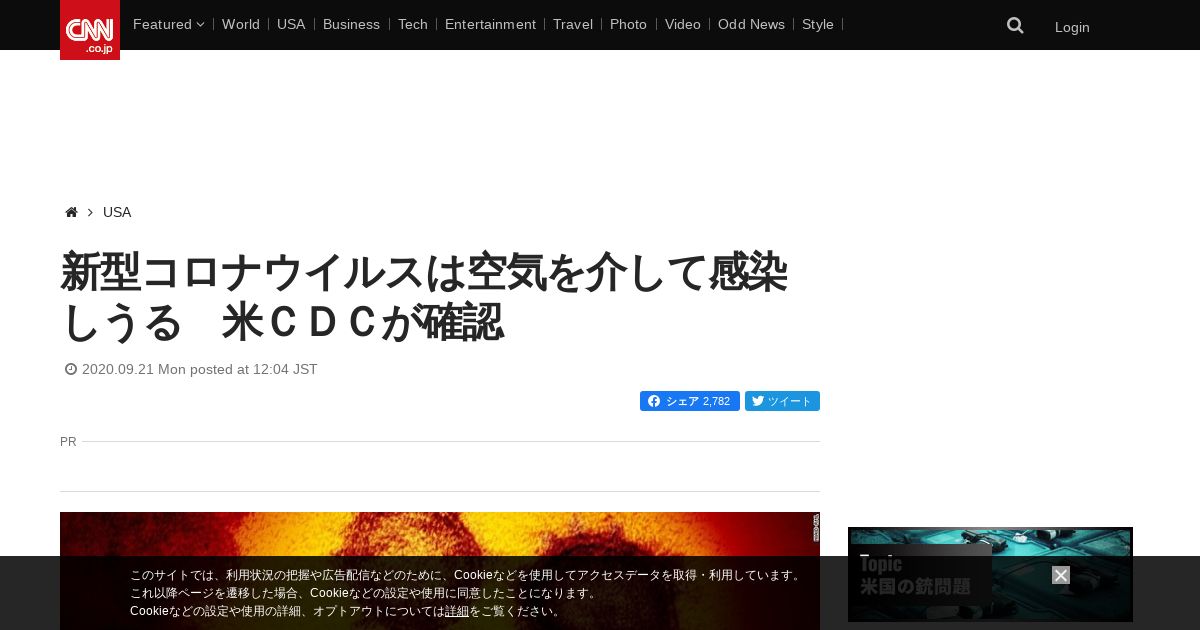Close the cookie notice with X
The height and width of the screenshot is (630, 1200).
(1061, 575)
